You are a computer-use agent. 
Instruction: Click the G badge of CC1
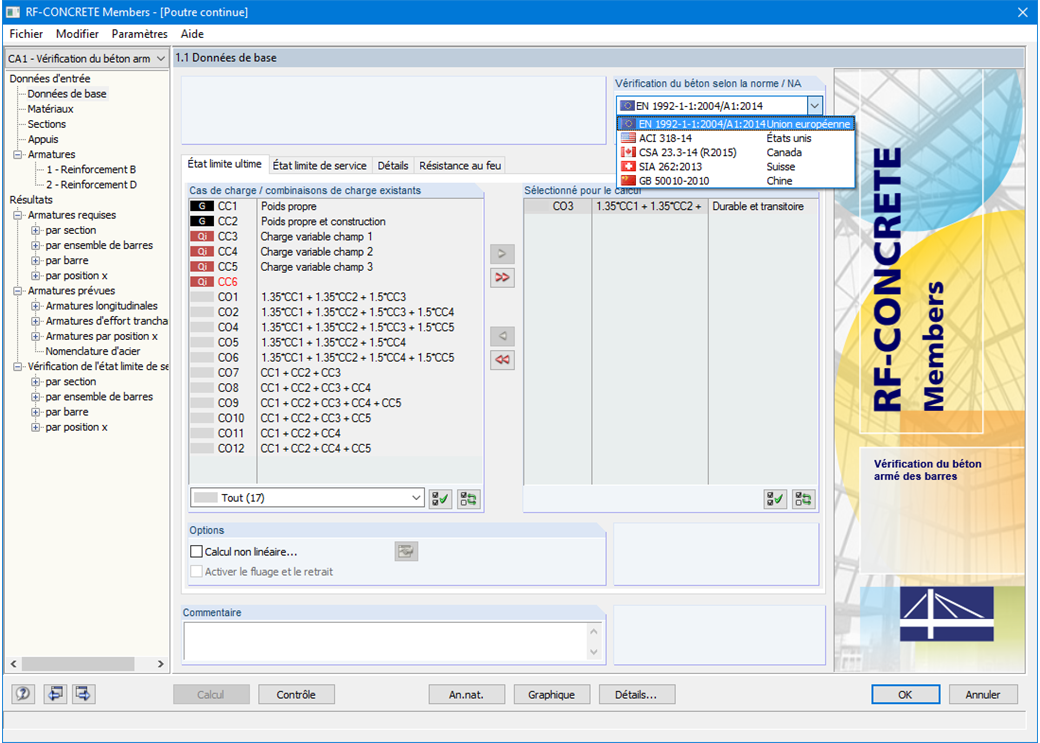click(x=202, y=206)
